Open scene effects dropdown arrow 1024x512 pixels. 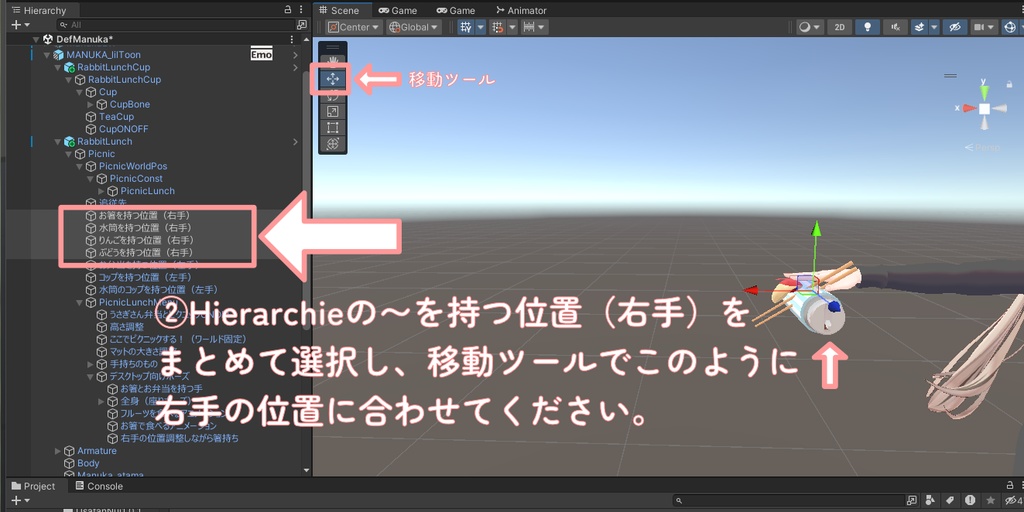click(x=934, y=27)
